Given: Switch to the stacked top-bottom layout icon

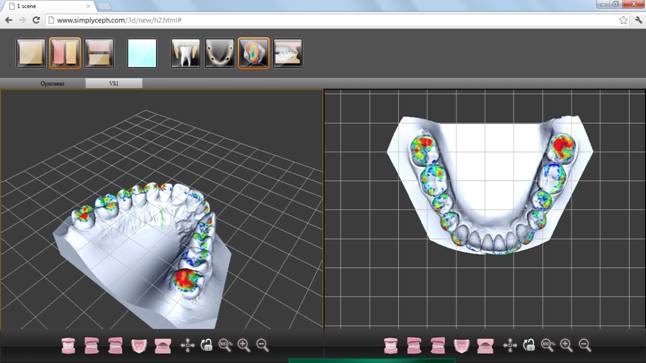Looking at the screenshot, I should pyautogui.click(x=99, y=53).
